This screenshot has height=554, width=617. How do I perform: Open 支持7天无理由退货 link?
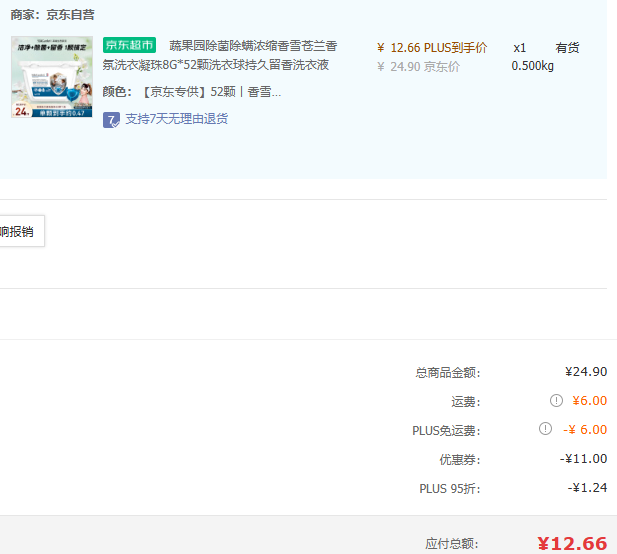point(176,119)
